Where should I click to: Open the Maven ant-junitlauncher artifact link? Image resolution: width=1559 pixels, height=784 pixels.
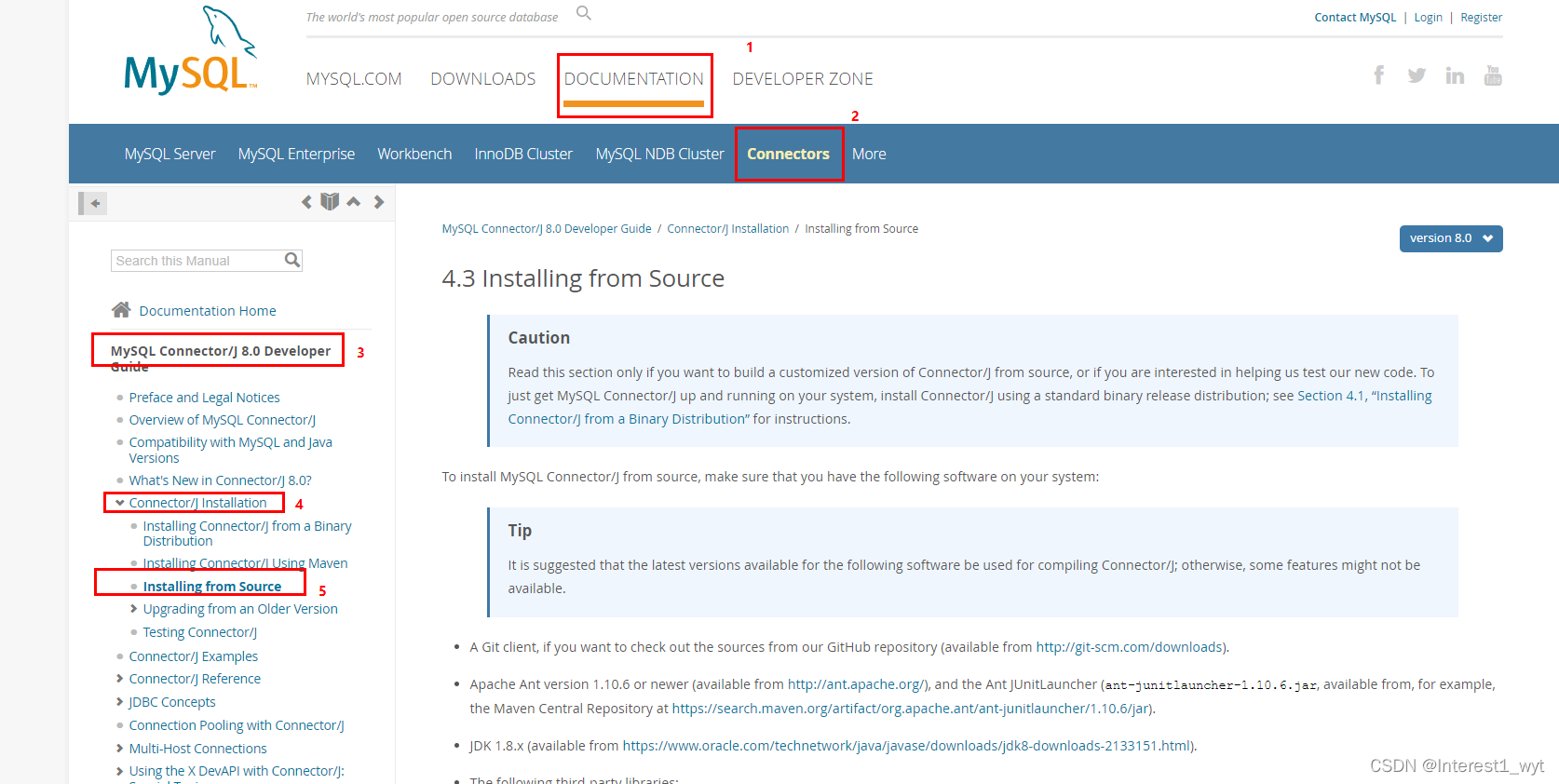912,709
